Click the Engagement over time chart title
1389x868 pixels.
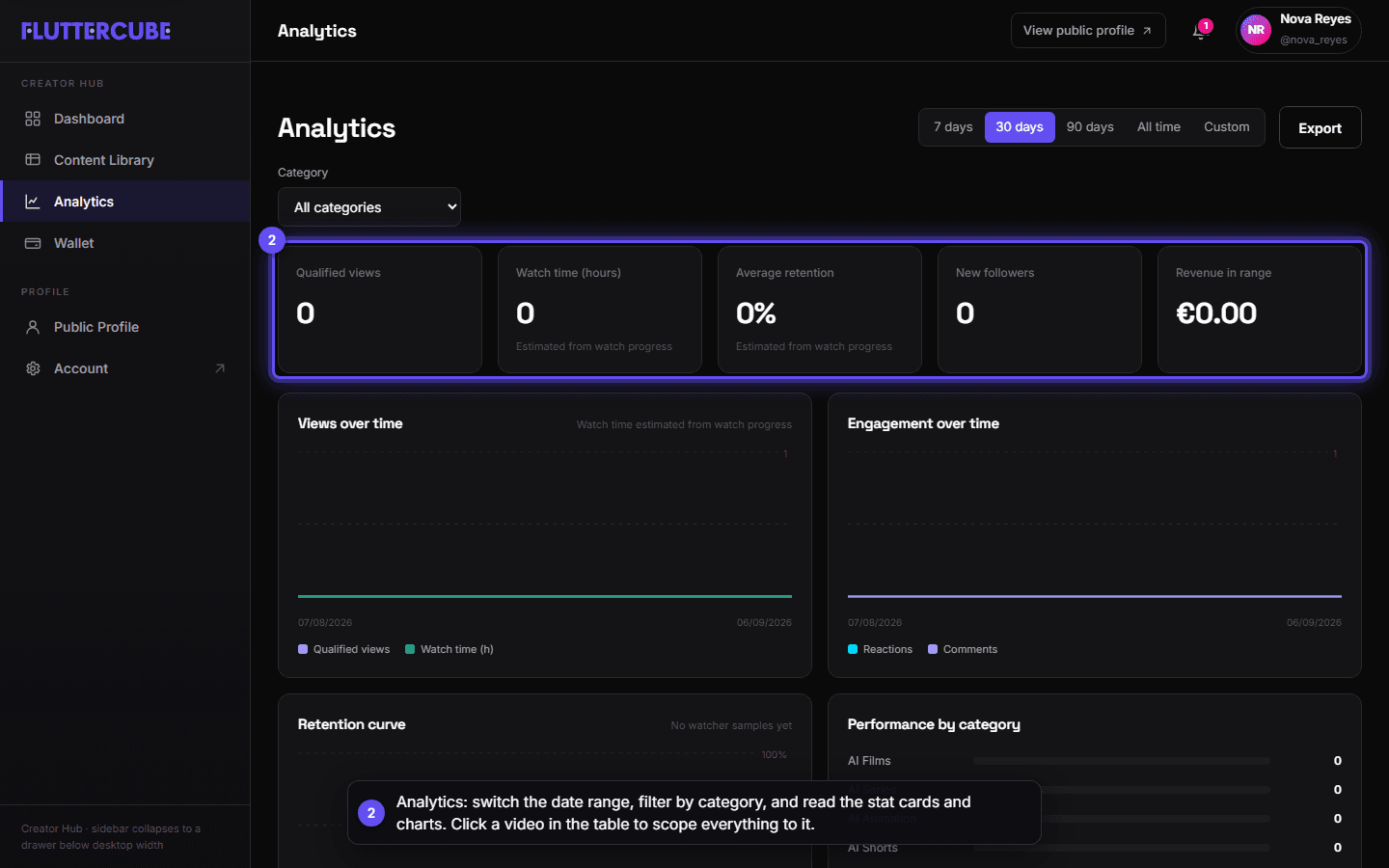923,423
